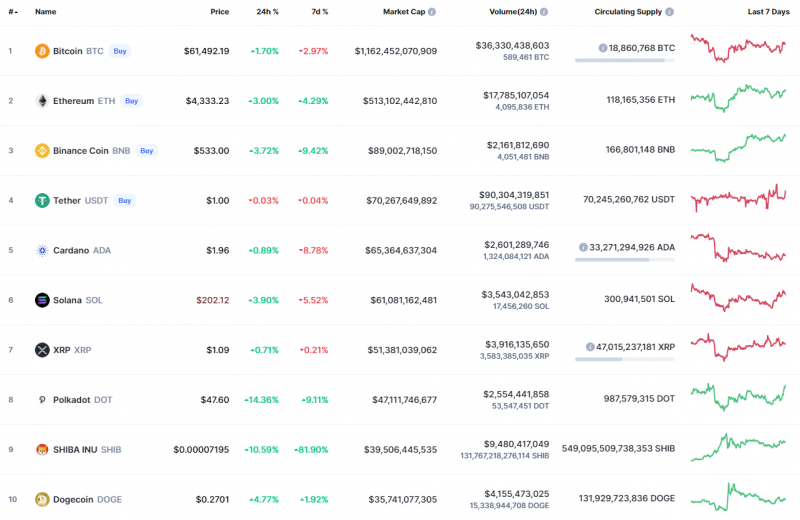Open Polkadot's last 7 days sparkline chart
Image resolution: width=800 pixels, height=520 pixels.
click(738, 397)
